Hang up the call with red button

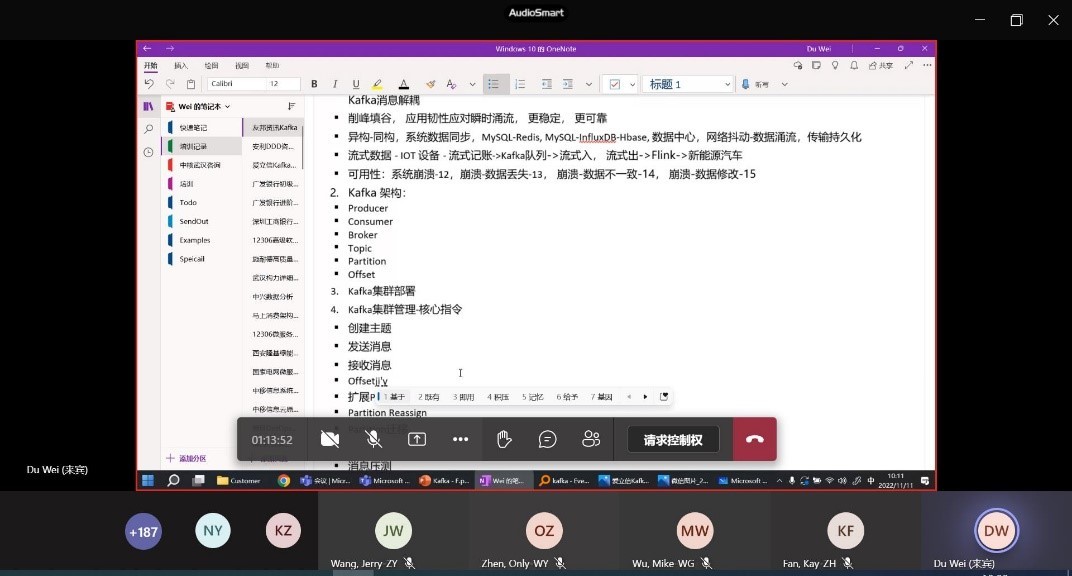(x=755, y=439)
